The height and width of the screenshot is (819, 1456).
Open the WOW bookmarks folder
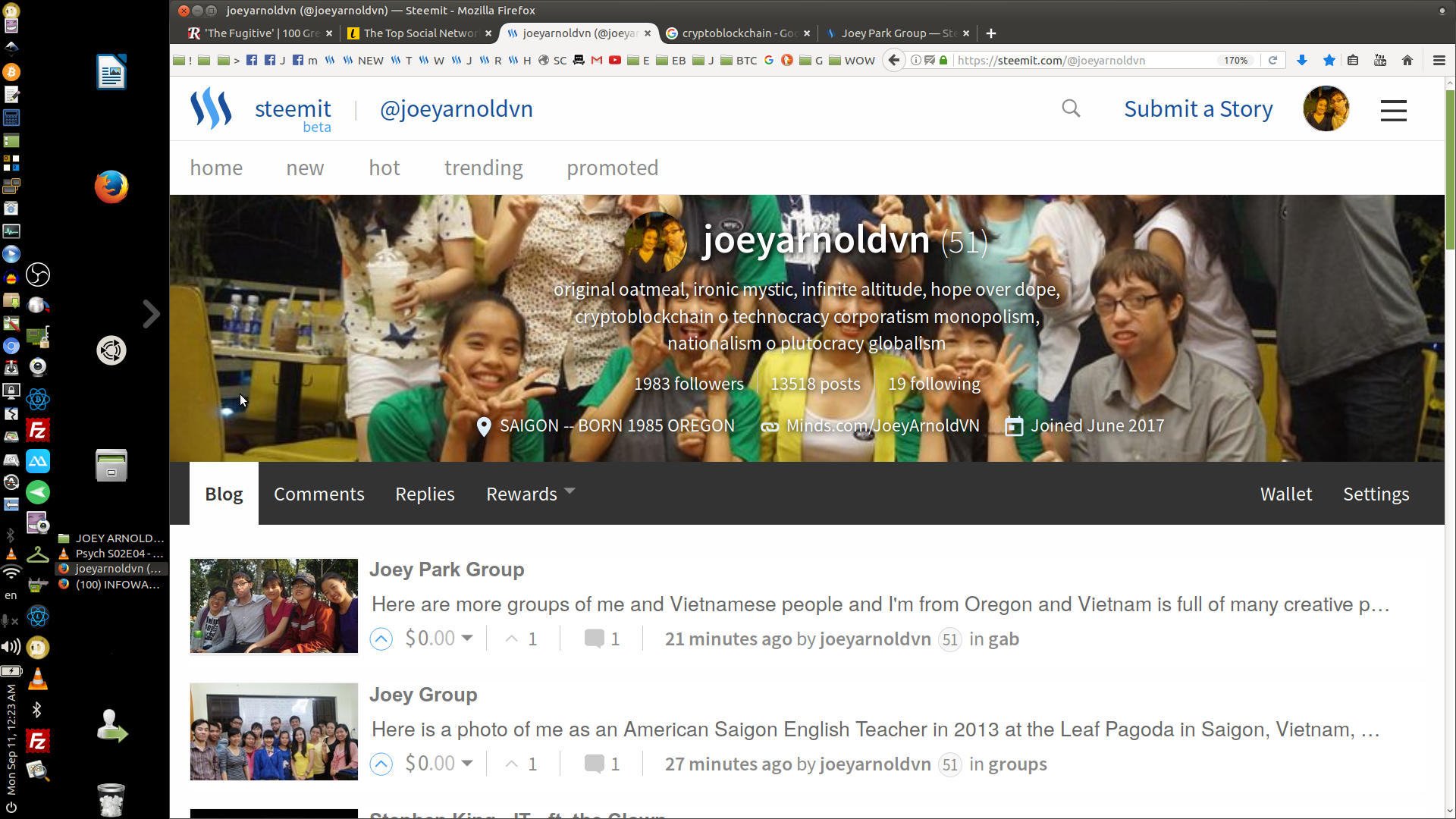[852, 60]
